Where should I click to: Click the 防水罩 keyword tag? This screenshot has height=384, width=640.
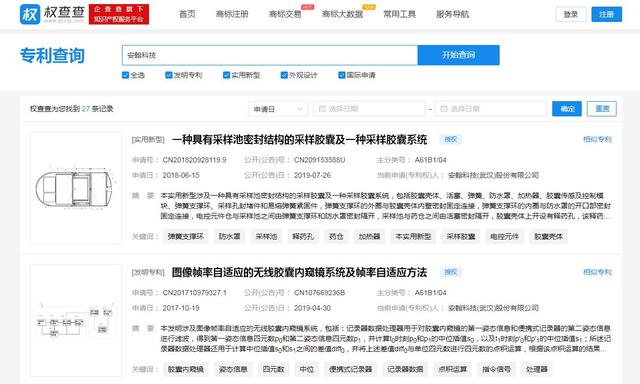click(x=229, y=236)
